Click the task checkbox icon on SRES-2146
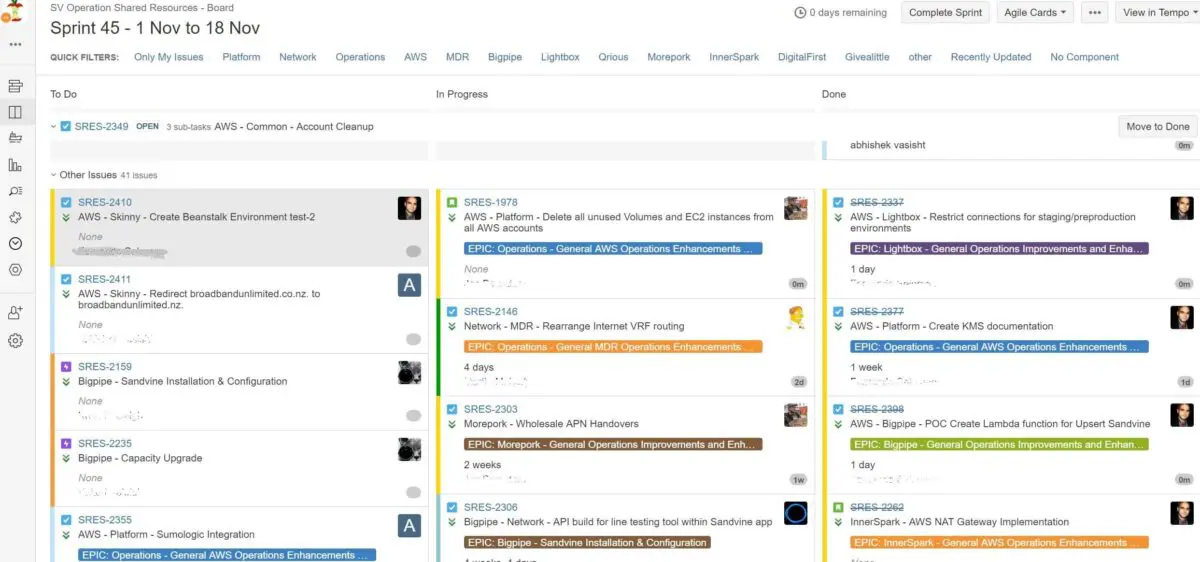The height and width of the screenshot is (562, 1200). [452, 312]
